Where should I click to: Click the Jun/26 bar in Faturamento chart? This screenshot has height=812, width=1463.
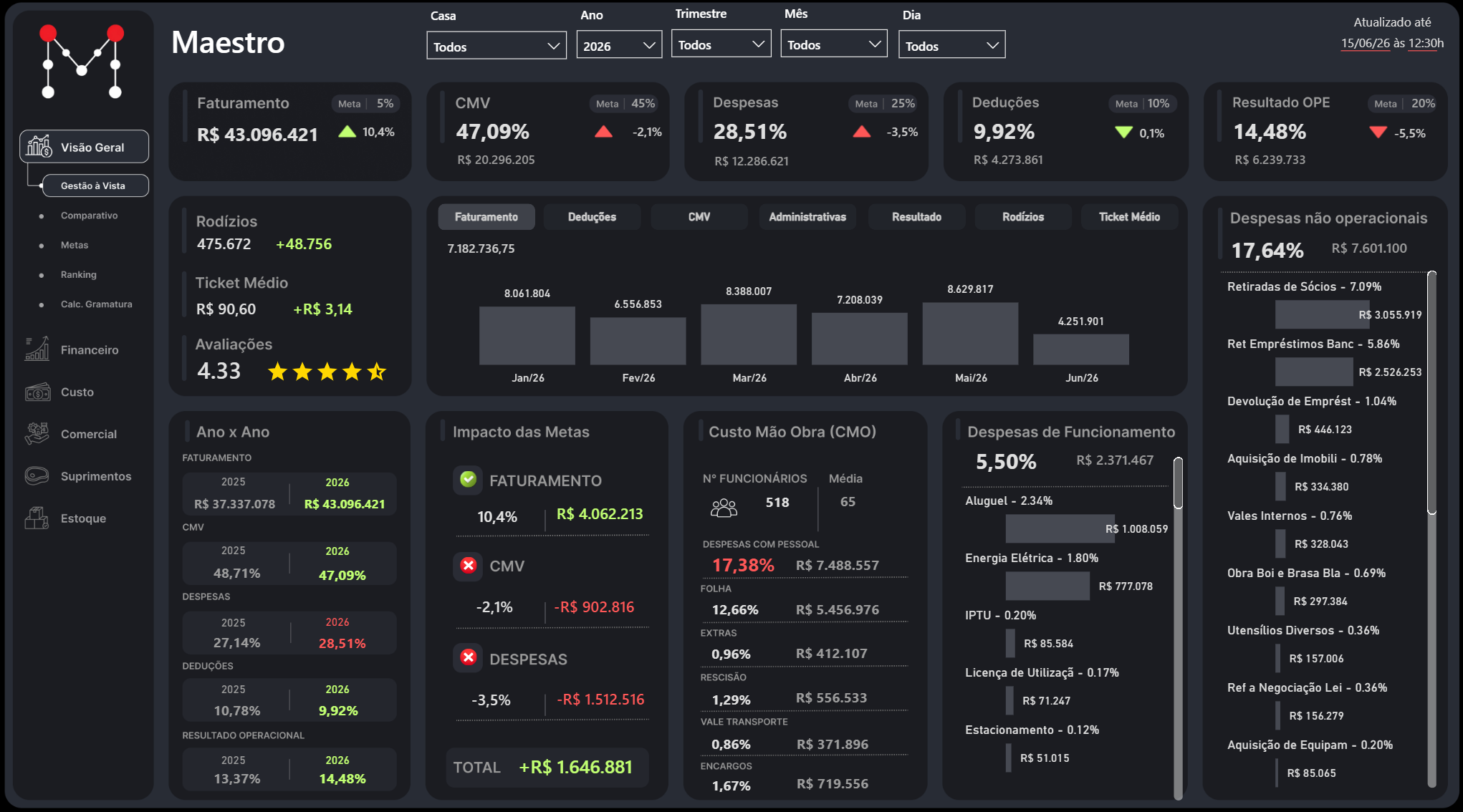tap(1080, 349)
